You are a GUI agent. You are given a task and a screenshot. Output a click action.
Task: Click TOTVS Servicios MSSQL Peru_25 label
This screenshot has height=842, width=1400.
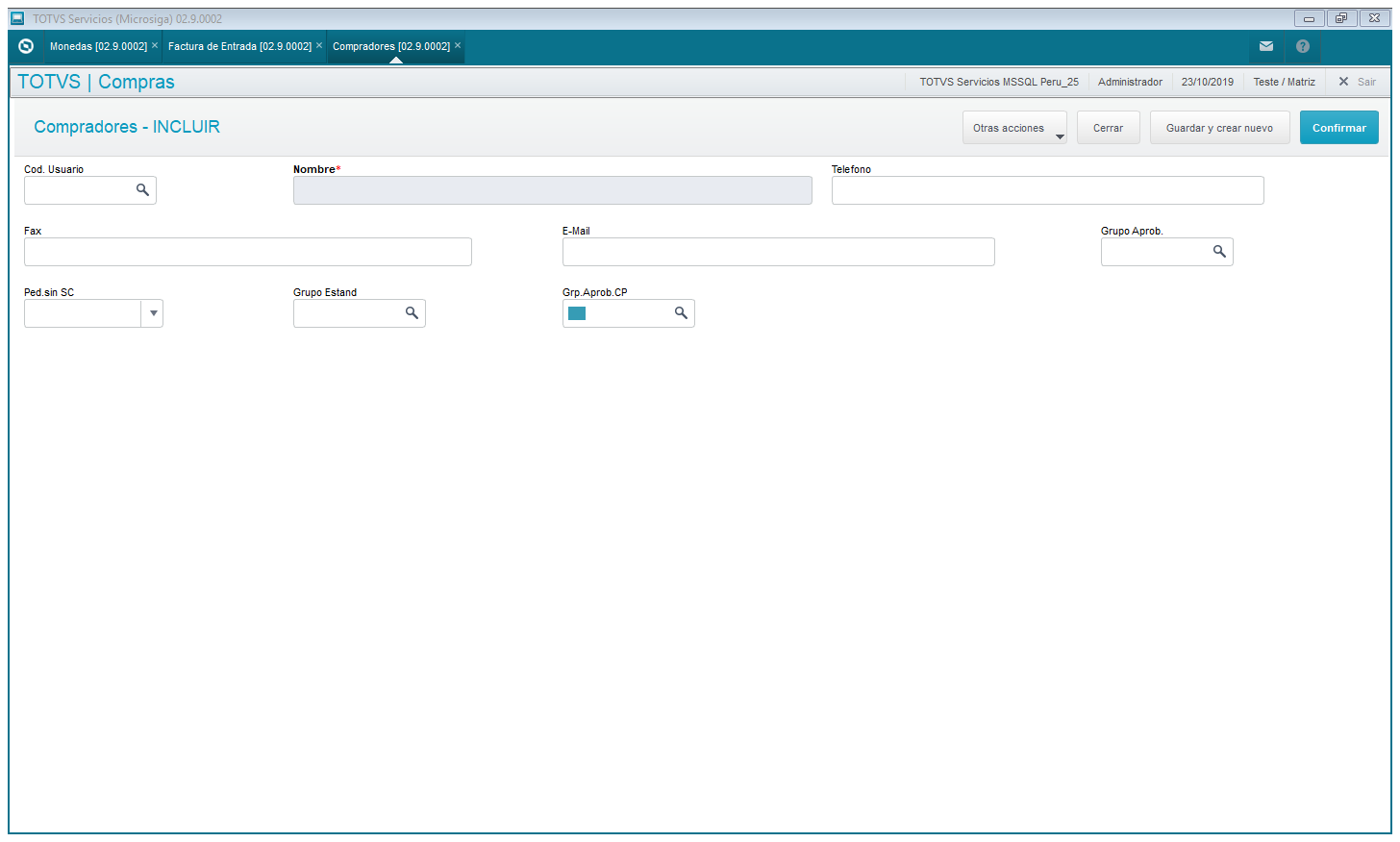[x=999, y=82]
